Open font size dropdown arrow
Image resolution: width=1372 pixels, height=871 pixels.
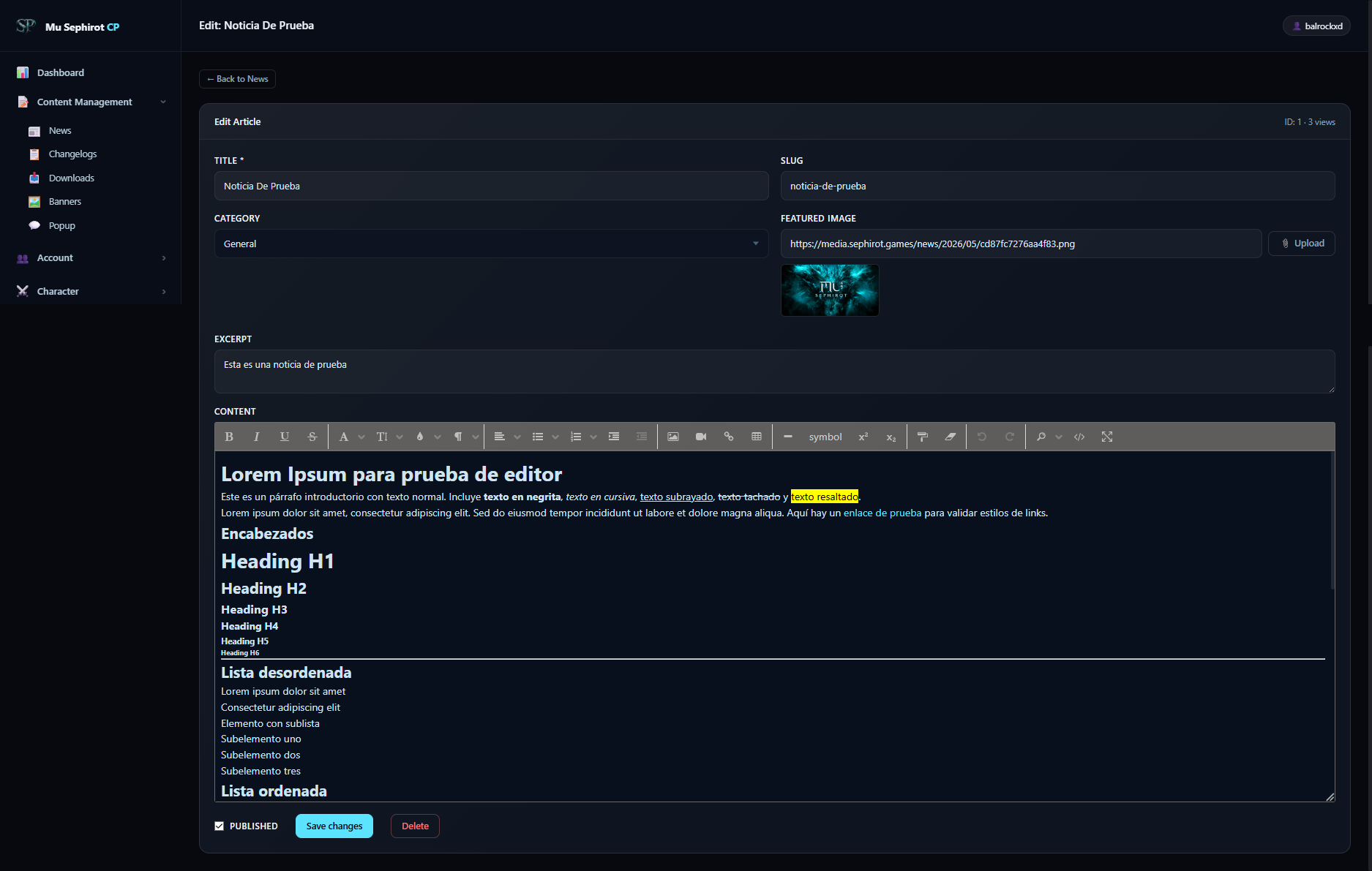click(400, 437)
